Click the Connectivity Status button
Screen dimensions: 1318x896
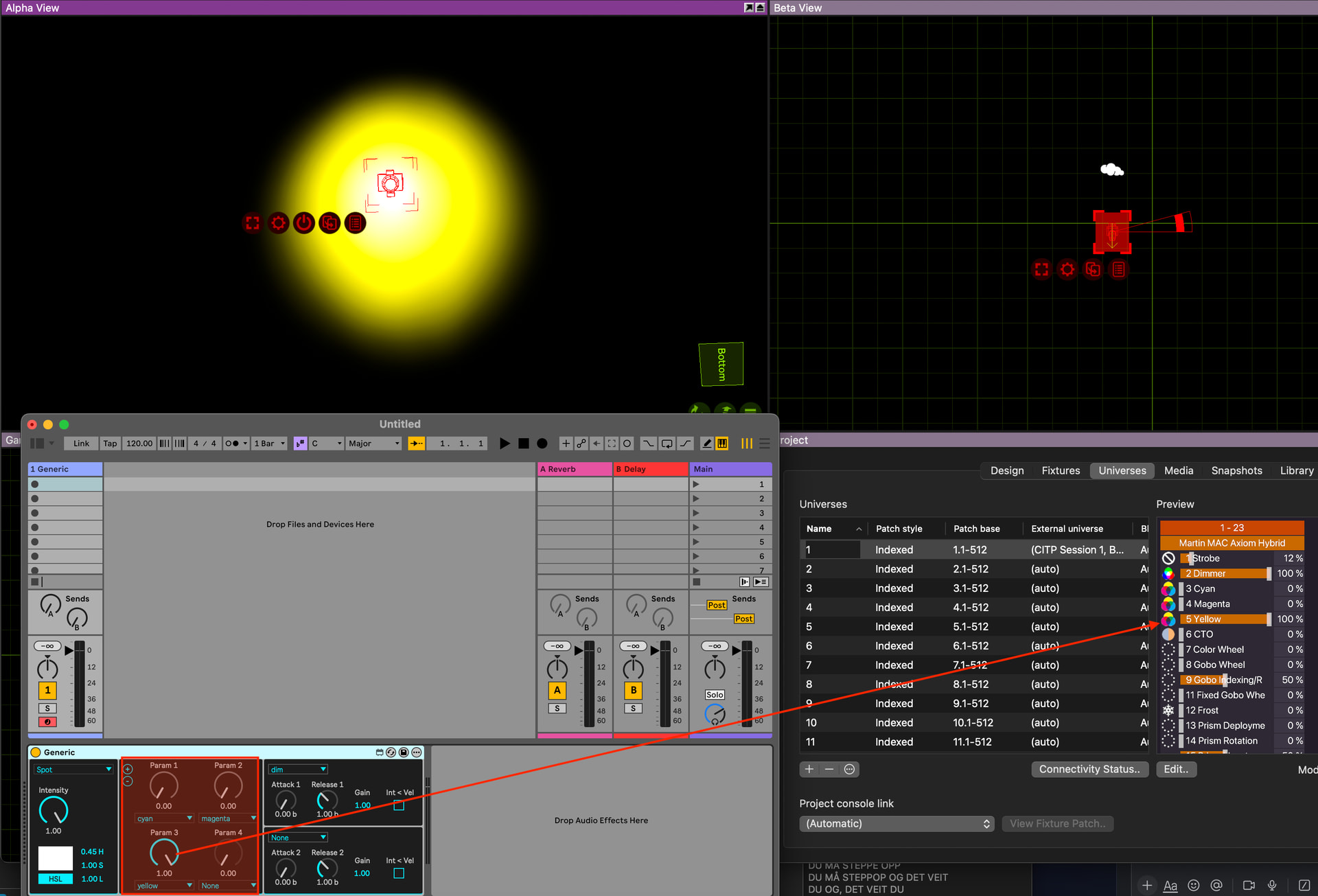(1089, 769)
